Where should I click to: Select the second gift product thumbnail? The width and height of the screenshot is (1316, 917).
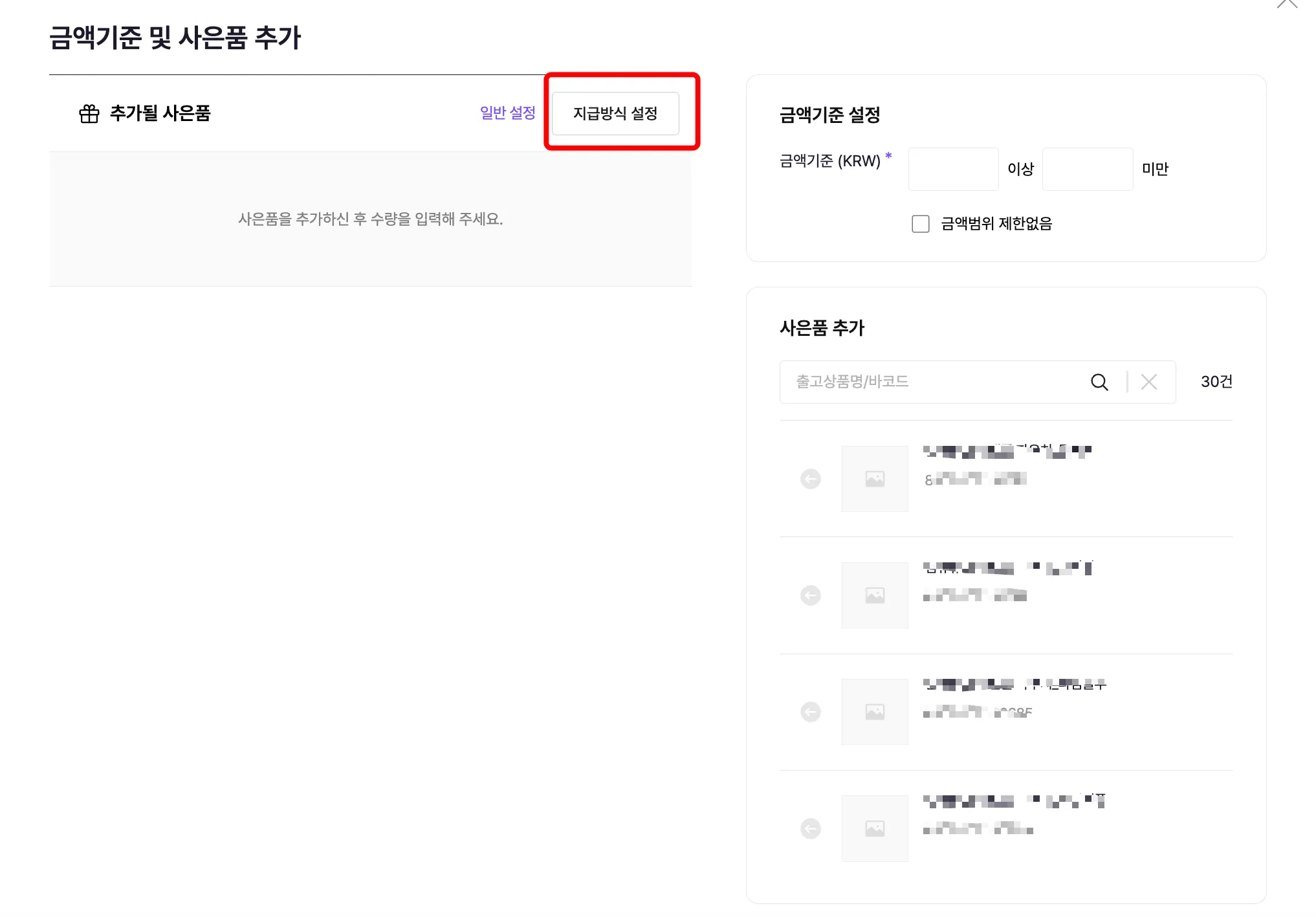point(875,595)
